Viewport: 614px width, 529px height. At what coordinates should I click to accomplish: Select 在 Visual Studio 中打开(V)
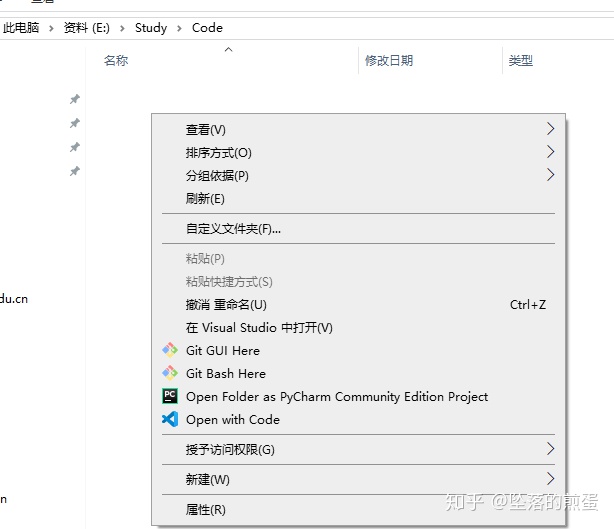point(358,327)
